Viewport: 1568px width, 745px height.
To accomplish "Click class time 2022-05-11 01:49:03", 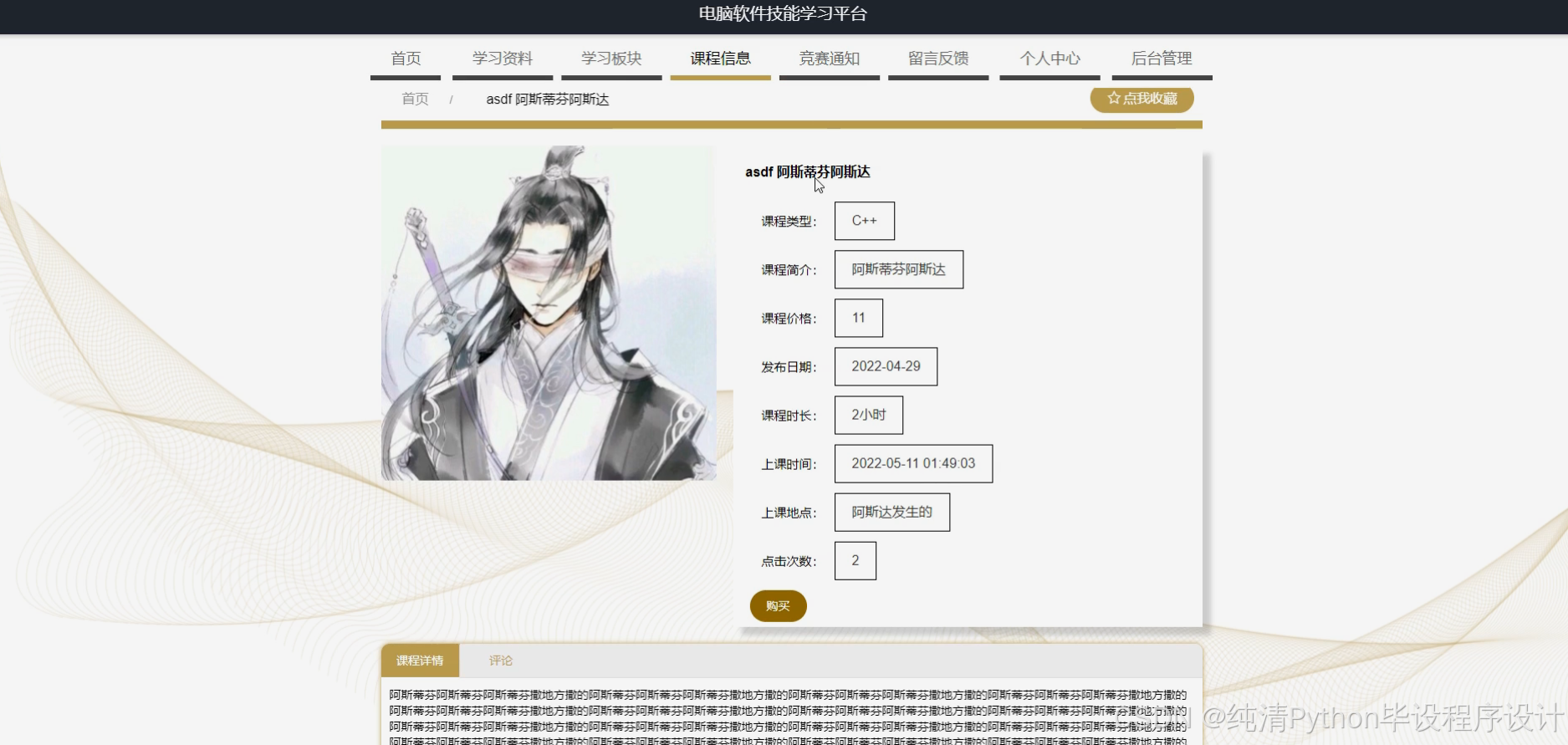I will coord(914,463).
